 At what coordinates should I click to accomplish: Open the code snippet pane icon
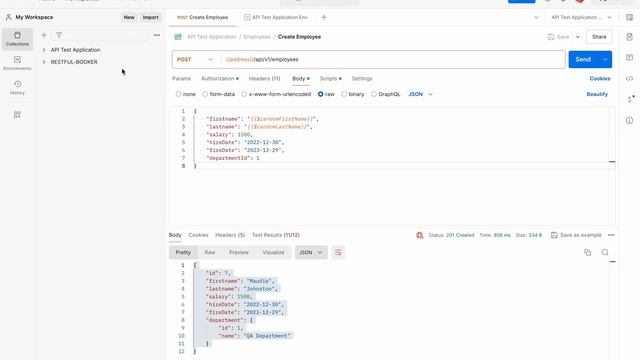pos(629,78)
